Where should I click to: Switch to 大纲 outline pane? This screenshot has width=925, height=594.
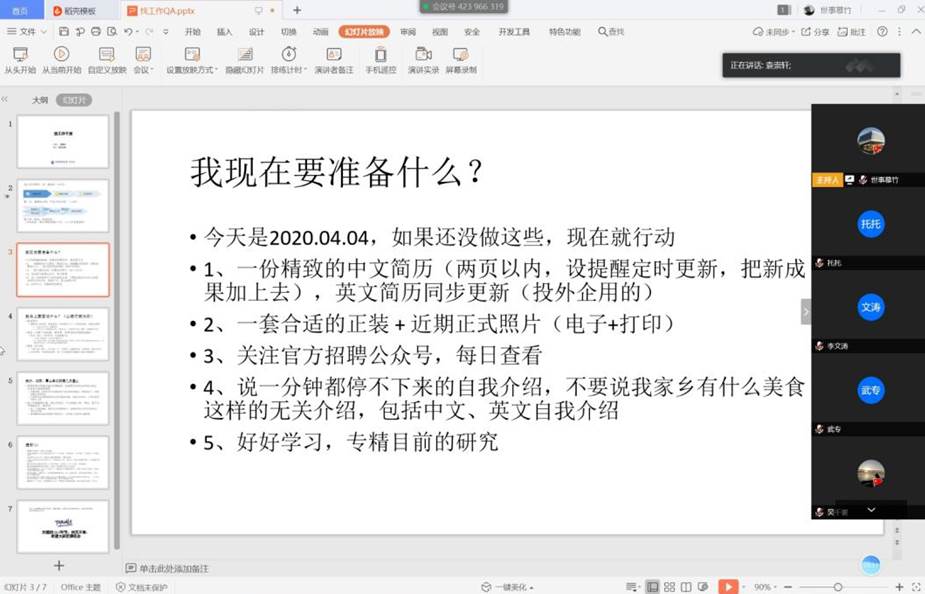point(40,100)
